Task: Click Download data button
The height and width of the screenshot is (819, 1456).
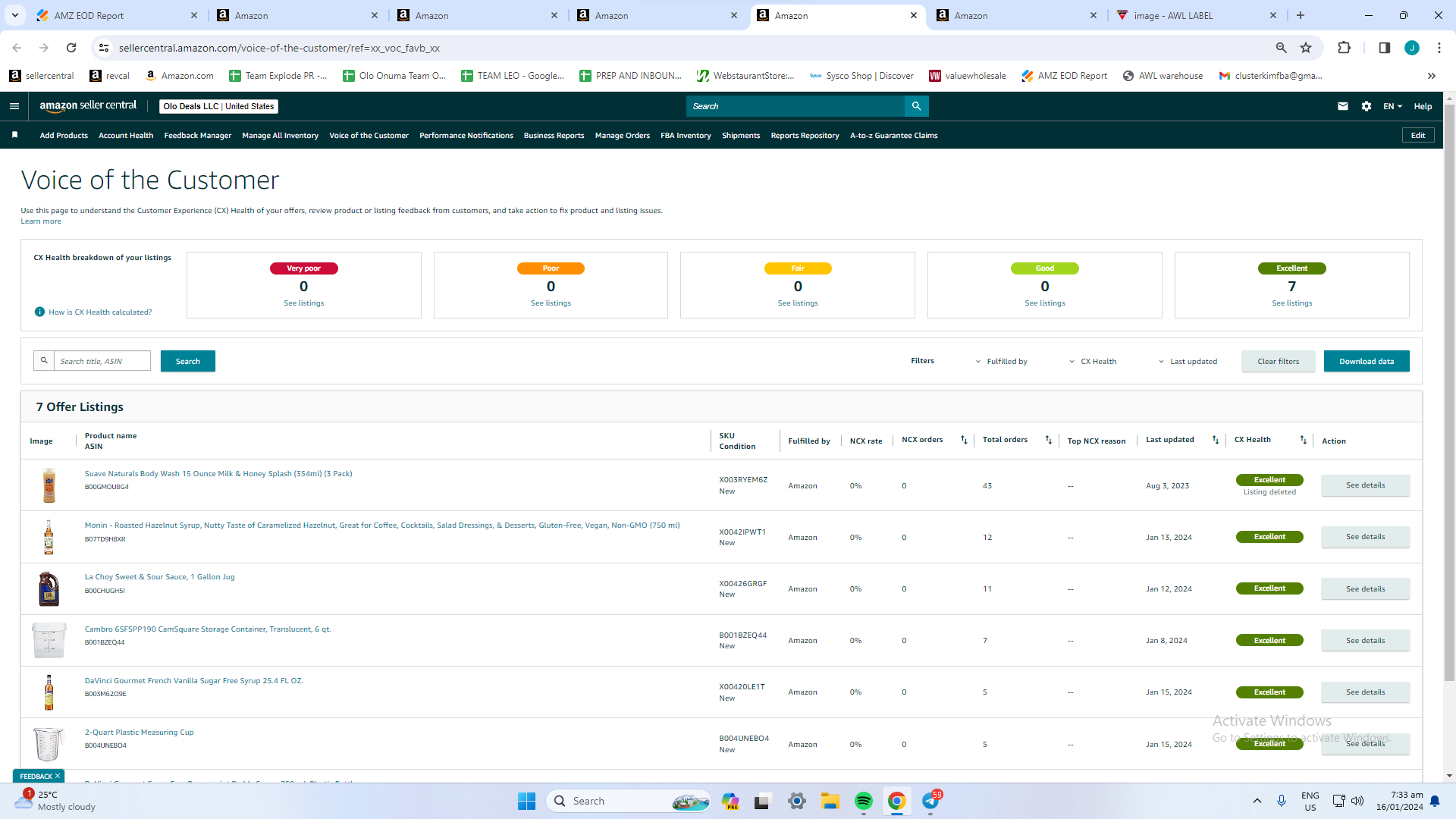Action: pos(1367,361)
